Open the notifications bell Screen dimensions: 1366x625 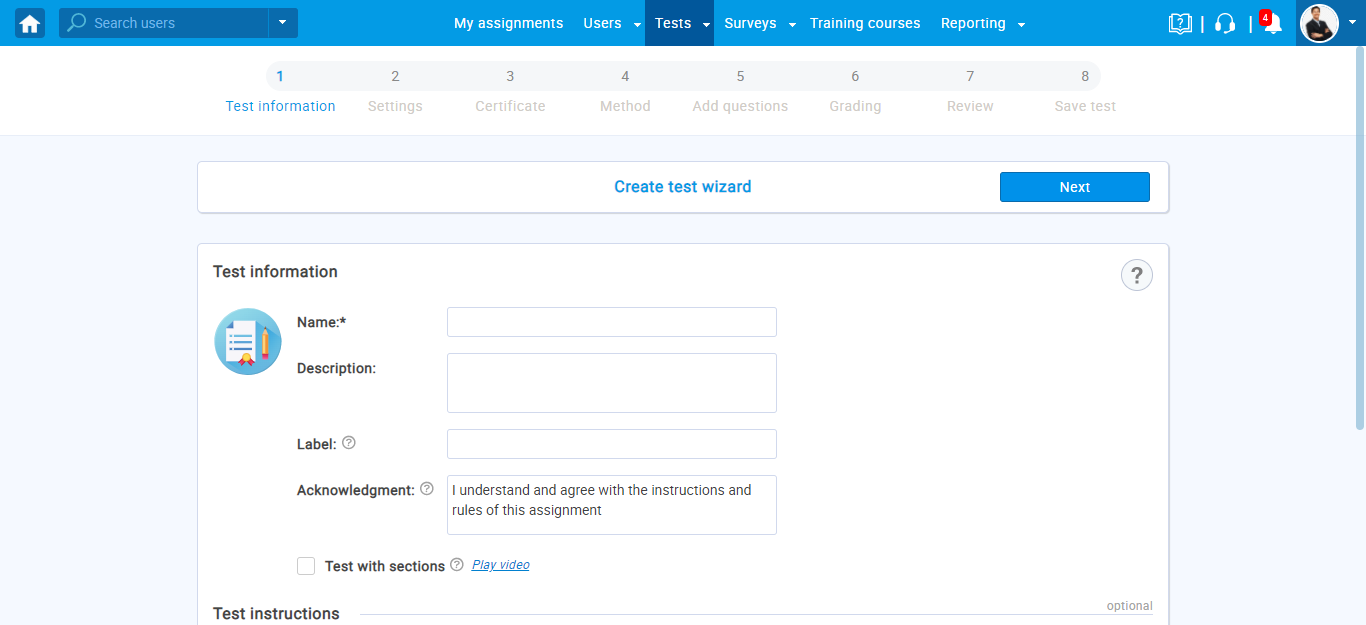point(1272,24)
